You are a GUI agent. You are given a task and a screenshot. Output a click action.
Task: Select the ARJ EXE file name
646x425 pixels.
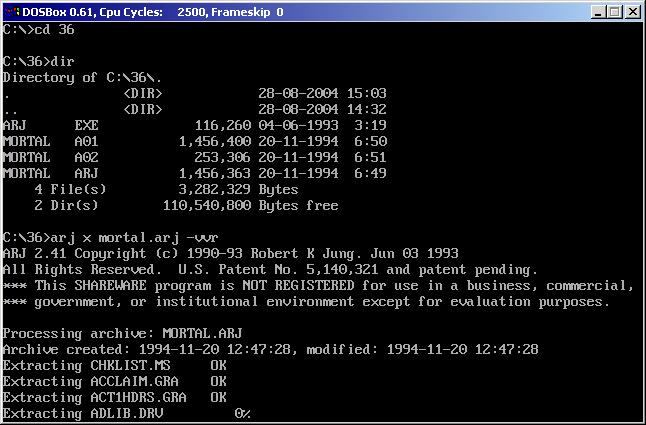coord(51,126)
